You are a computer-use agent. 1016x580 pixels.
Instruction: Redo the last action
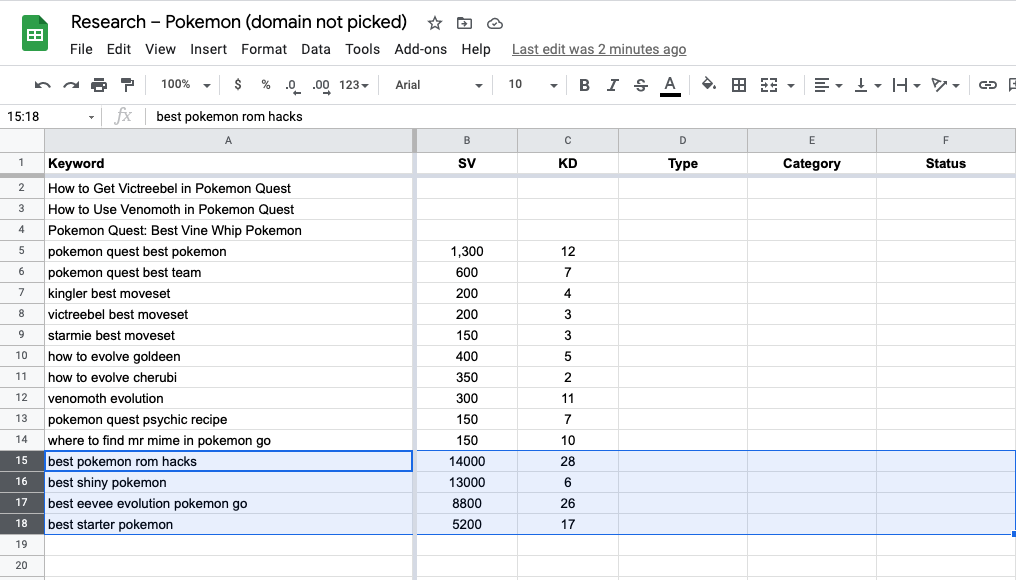[71, 85]
